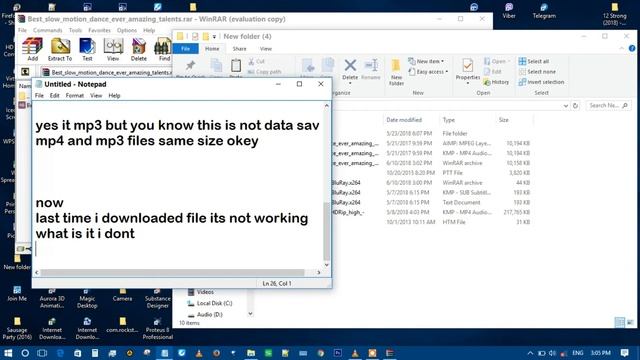
Task: Collapse the Explorer ribbon with the chevron
Action: (x=622, y=48)
